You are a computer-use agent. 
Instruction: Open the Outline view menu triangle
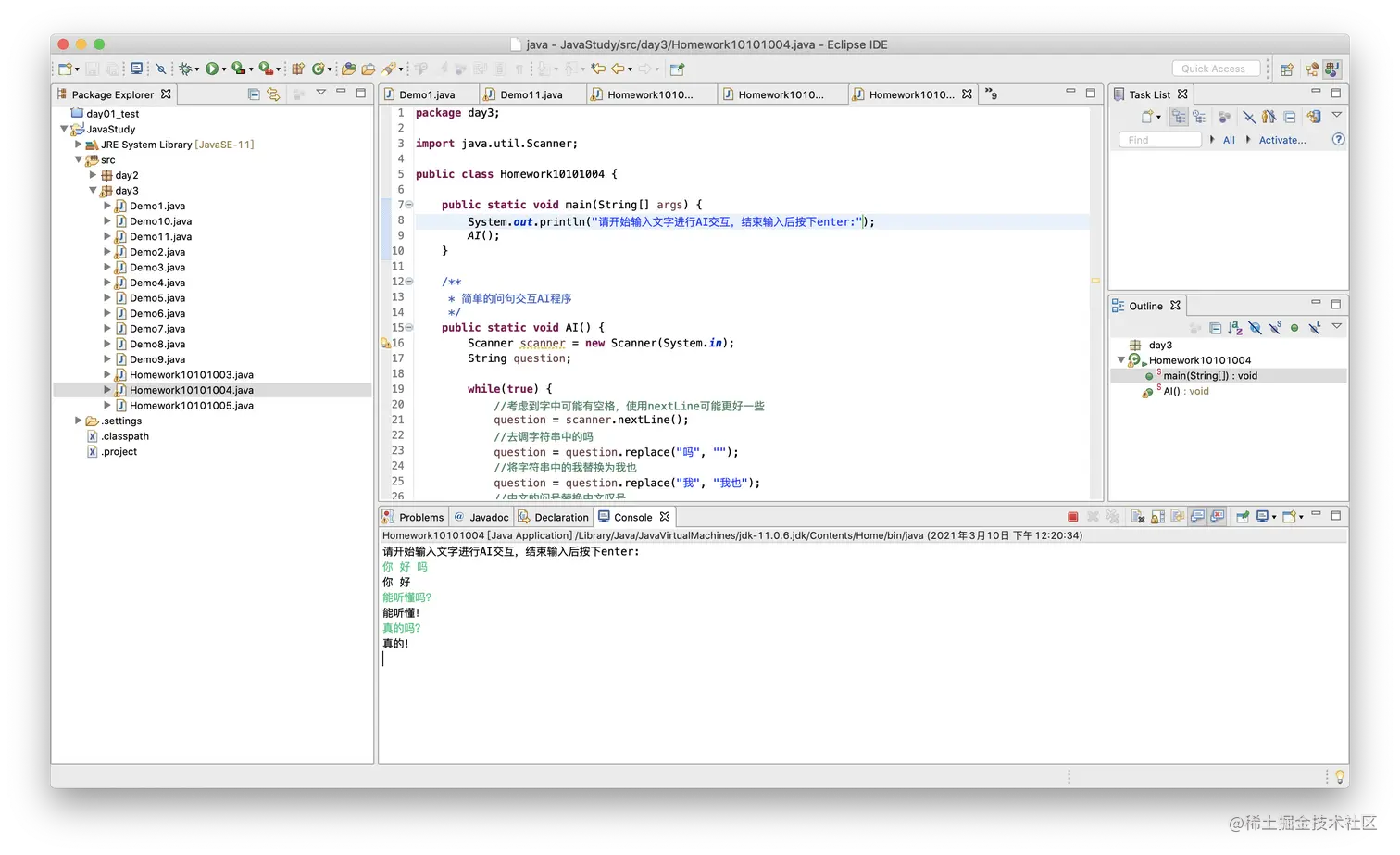click(1336, 326)
